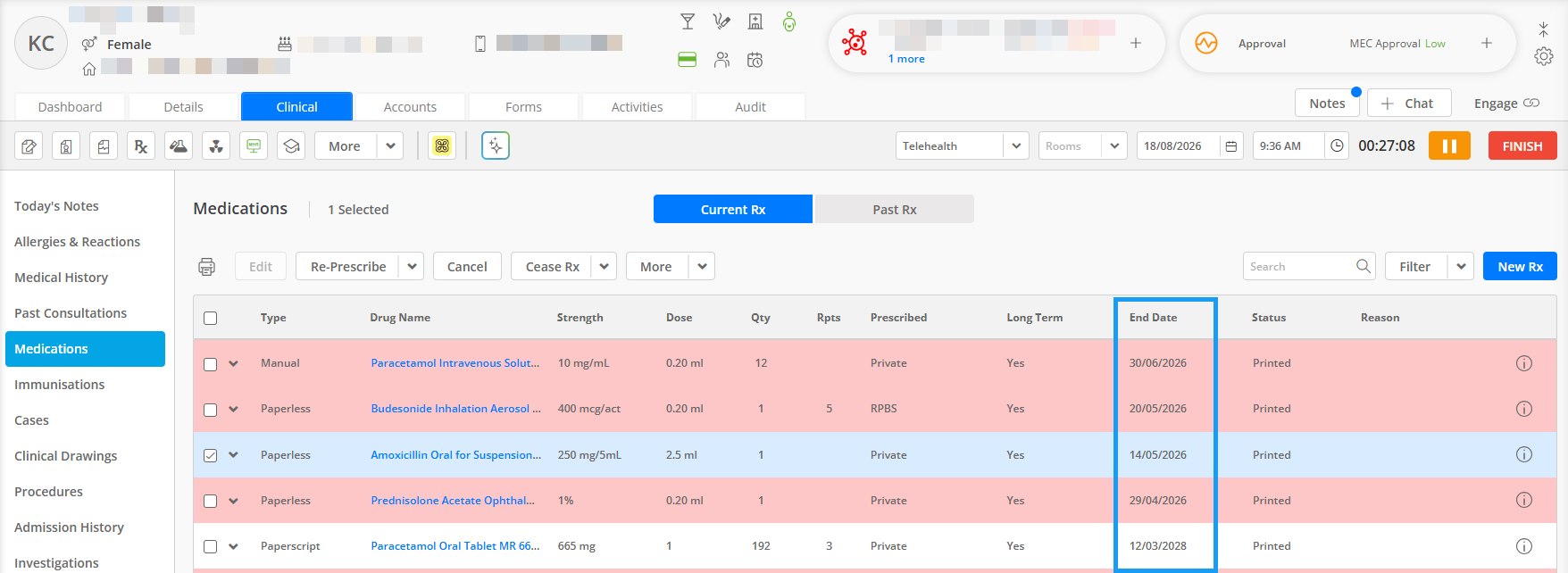
Task: Click the Rx prescription toolbar icon
Action: click(141, 145)
